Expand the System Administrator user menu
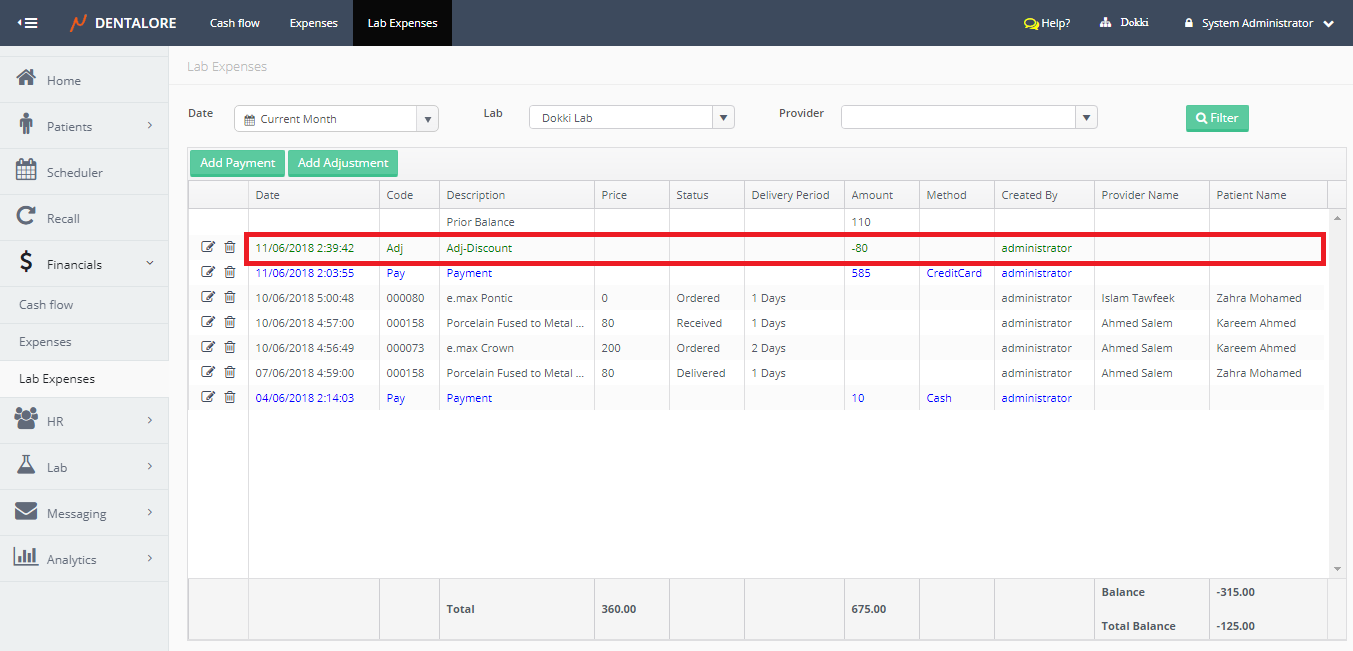The width and height of the screenshot is (1353, 651). 1328,24
